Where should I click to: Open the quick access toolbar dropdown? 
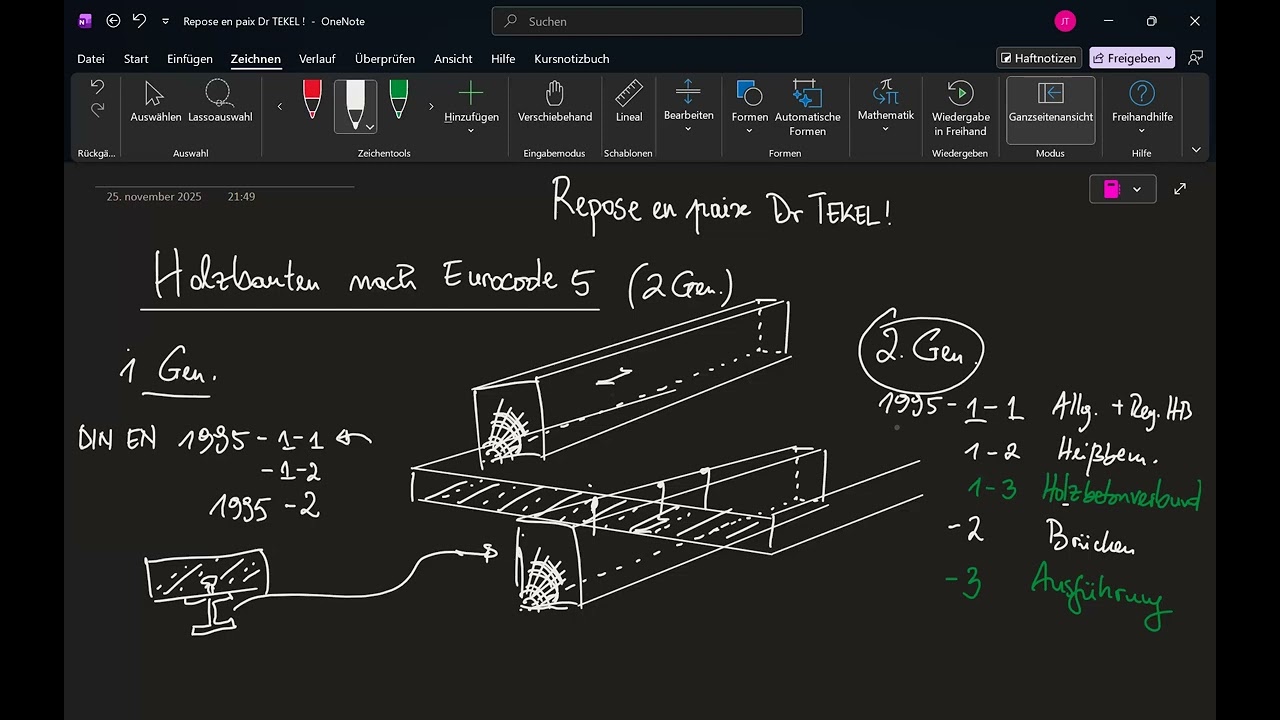165,21
